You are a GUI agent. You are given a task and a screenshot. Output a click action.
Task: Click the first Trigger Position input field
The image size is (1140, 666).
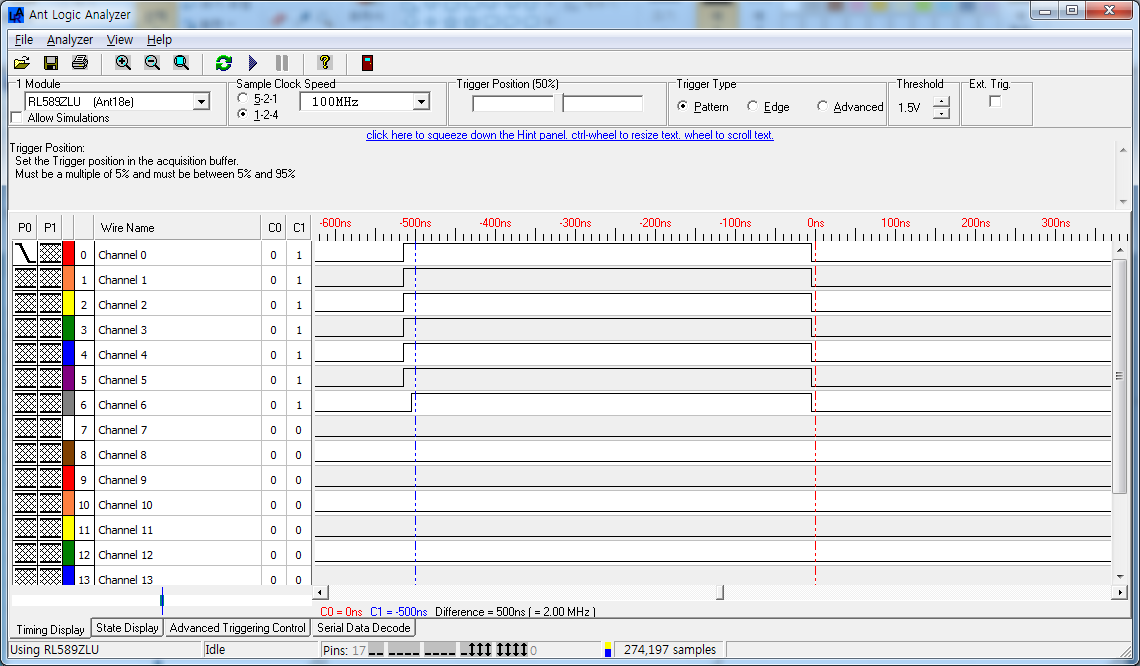click(513, 104)
